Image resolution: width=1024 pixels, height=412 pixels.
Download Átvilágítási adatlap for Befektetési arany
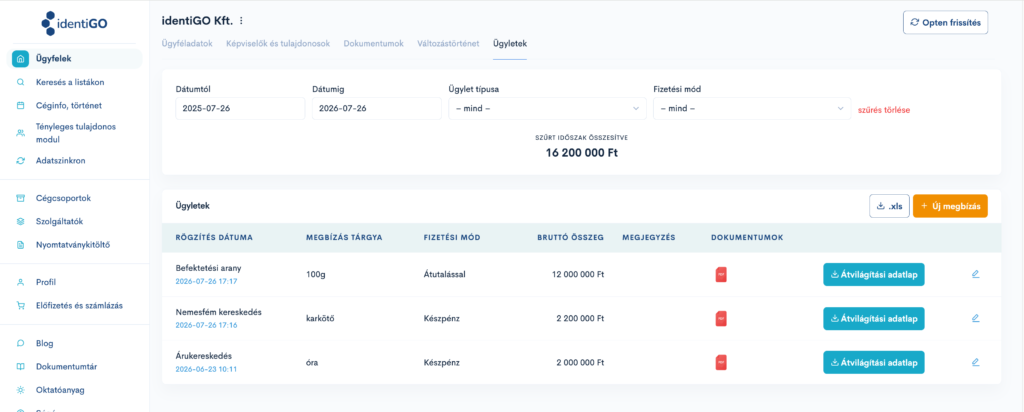click(874, 274)
